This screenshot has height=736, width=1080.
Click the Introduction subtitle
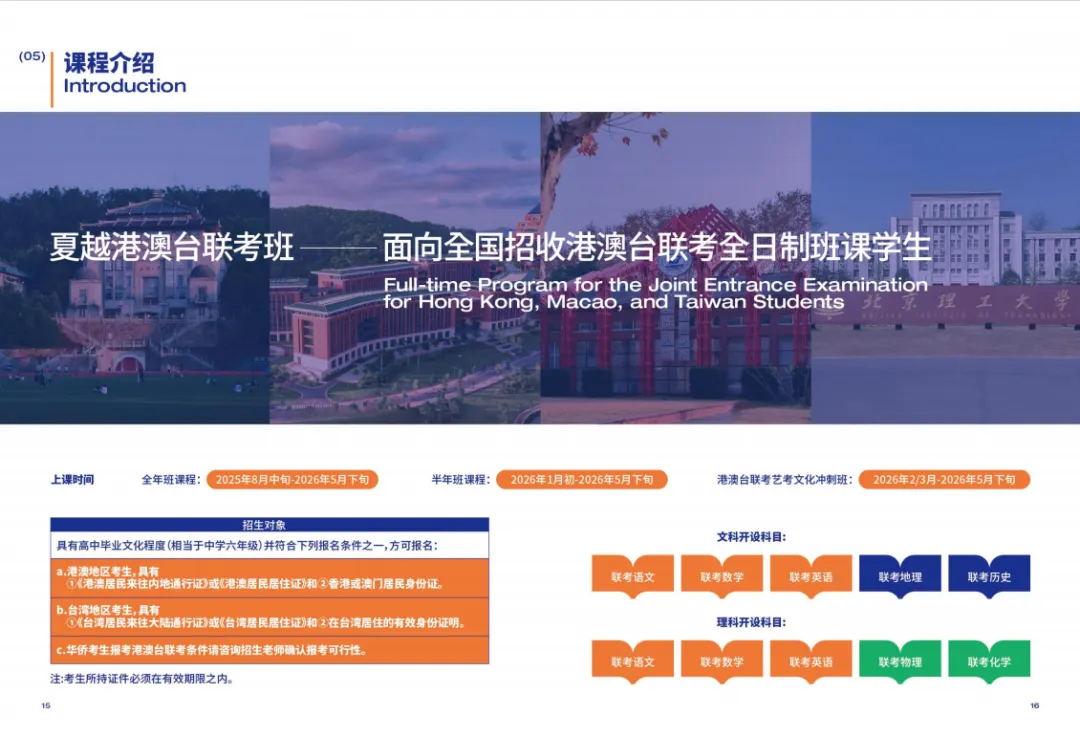125,86
